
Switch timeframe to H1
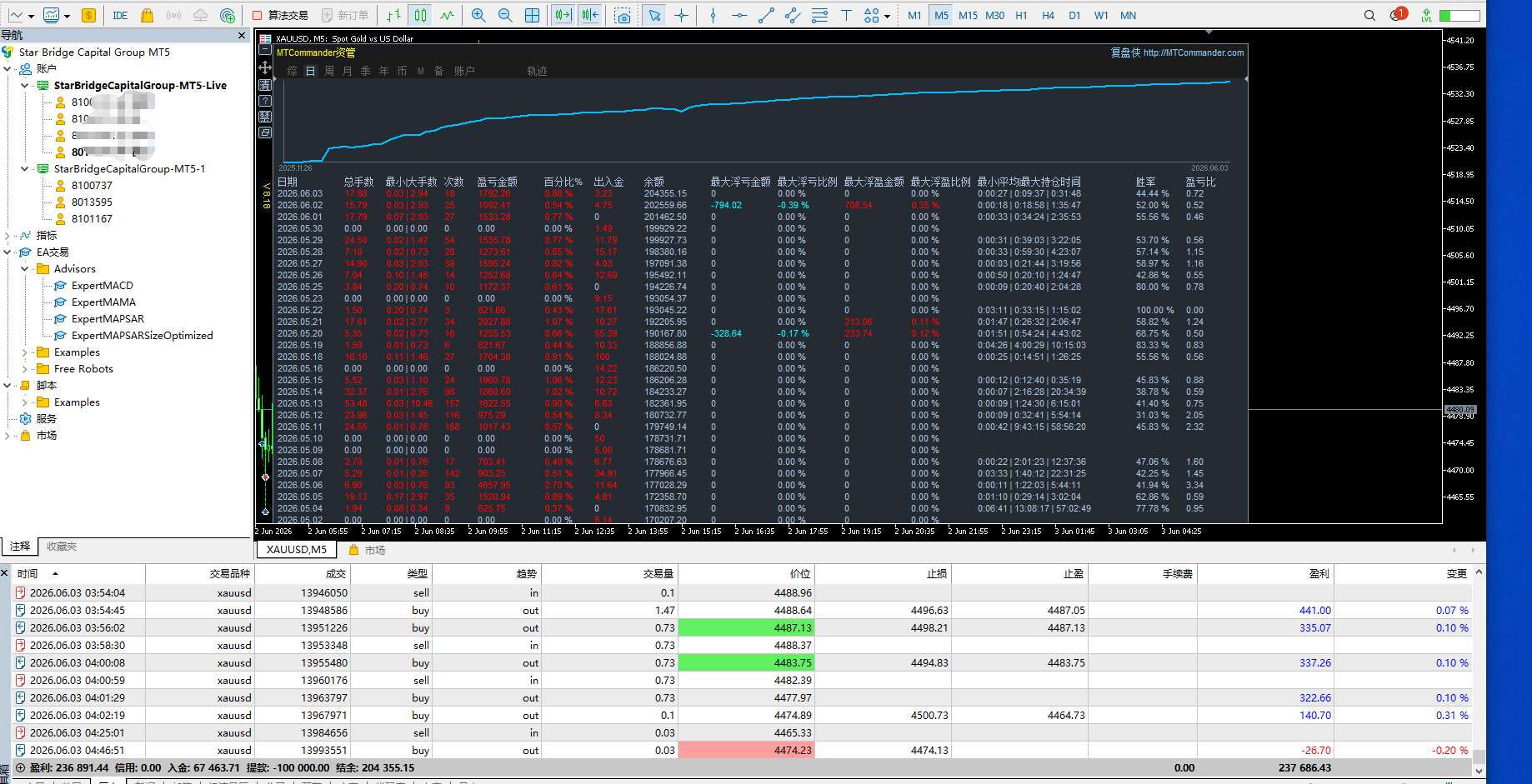click(x=1021, y=15)
